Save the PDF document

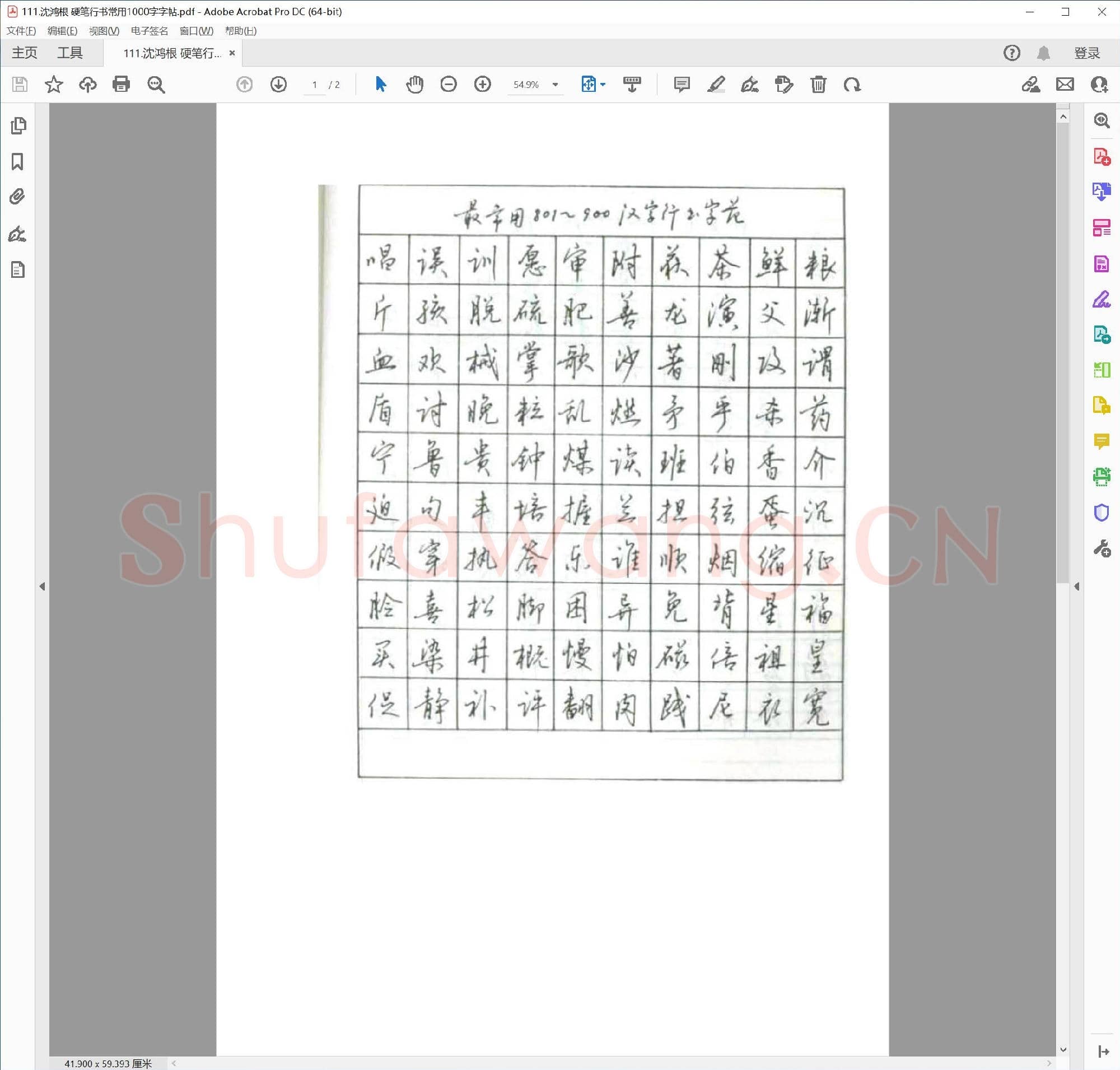coord(20,85)
